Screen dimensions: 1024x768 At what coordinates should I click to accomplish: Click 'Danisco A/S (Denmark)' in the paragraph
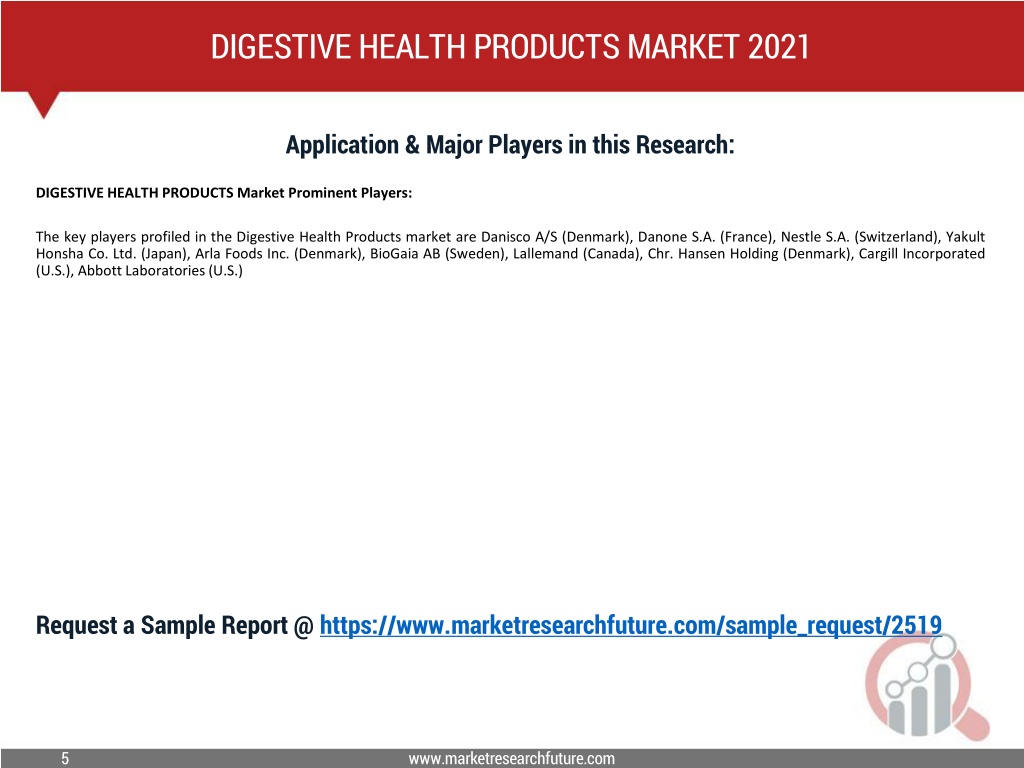coord(555,236)
